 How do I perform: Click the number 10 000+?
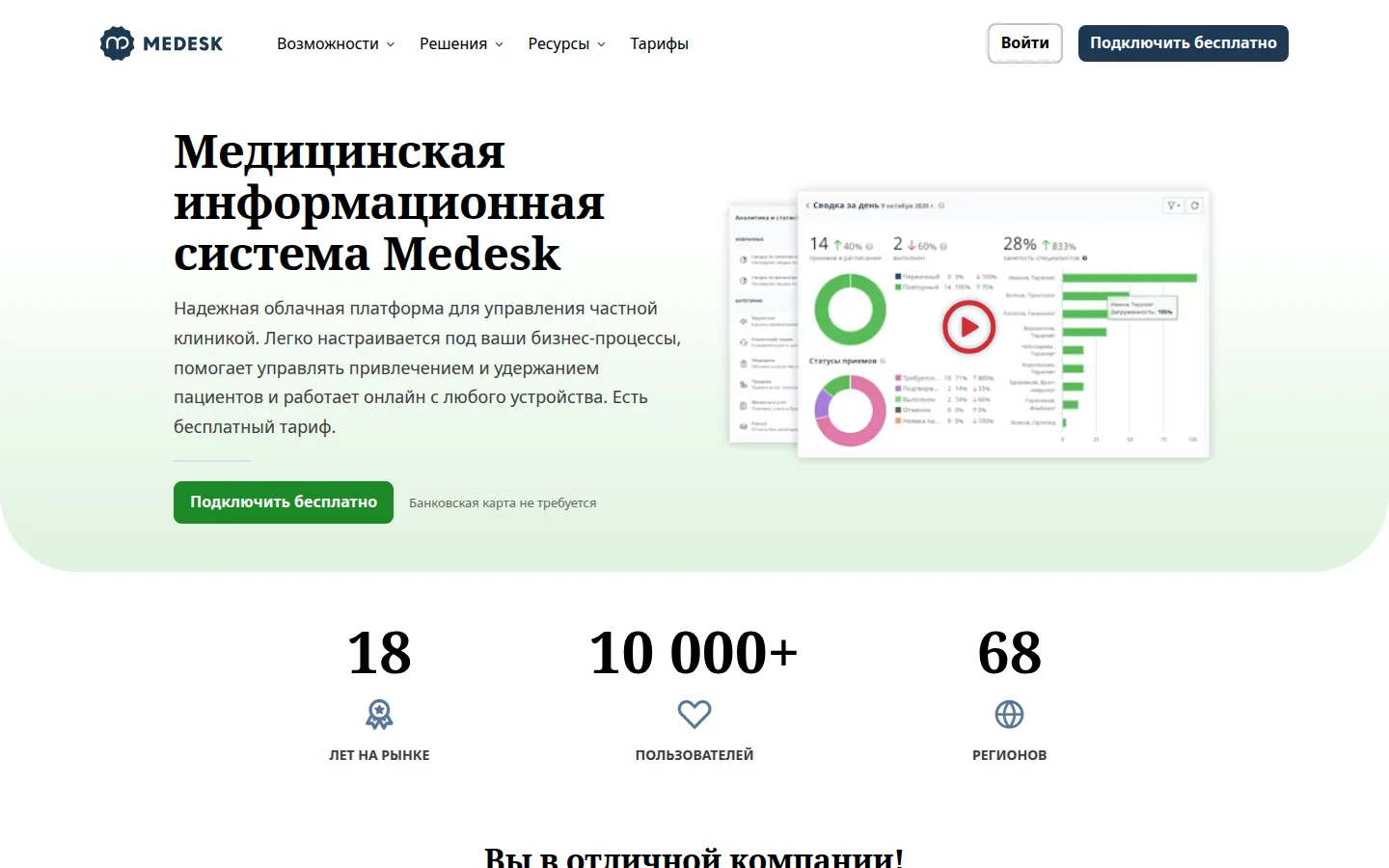(x=694, y=653)
